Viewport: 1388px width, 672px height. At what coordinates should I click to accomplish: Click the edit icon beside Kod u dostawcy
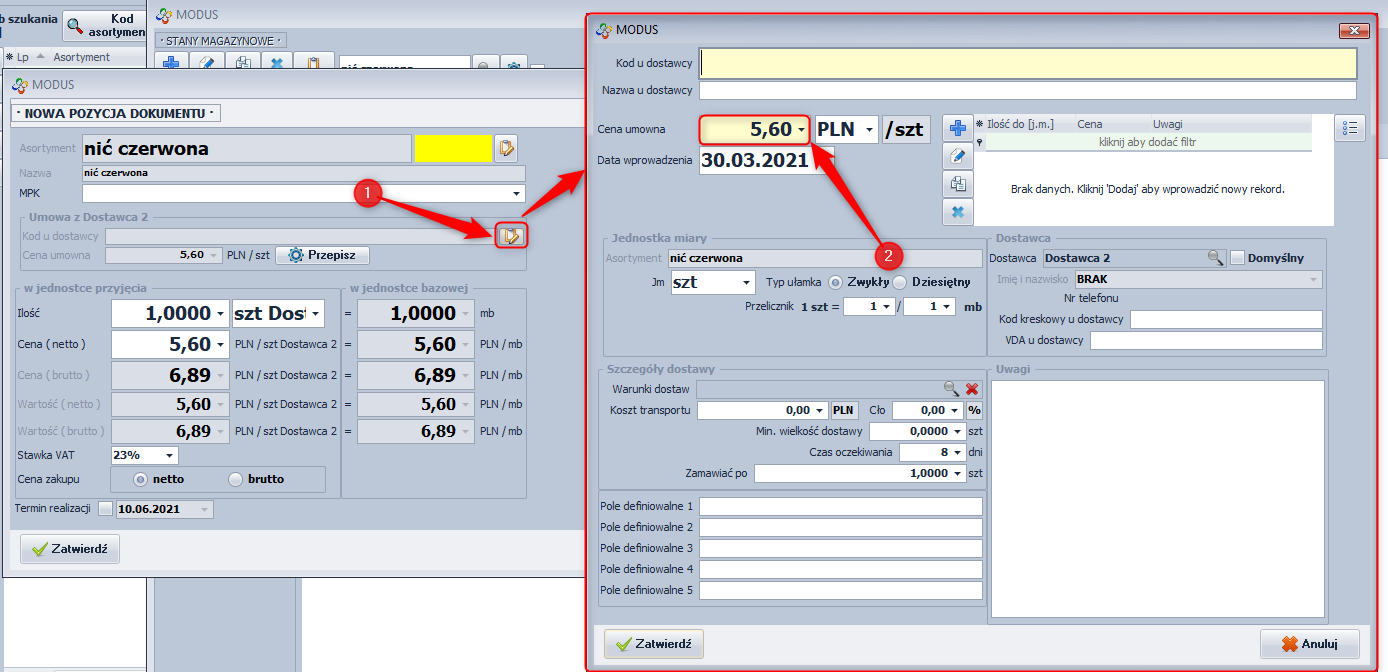coord(510,235)
